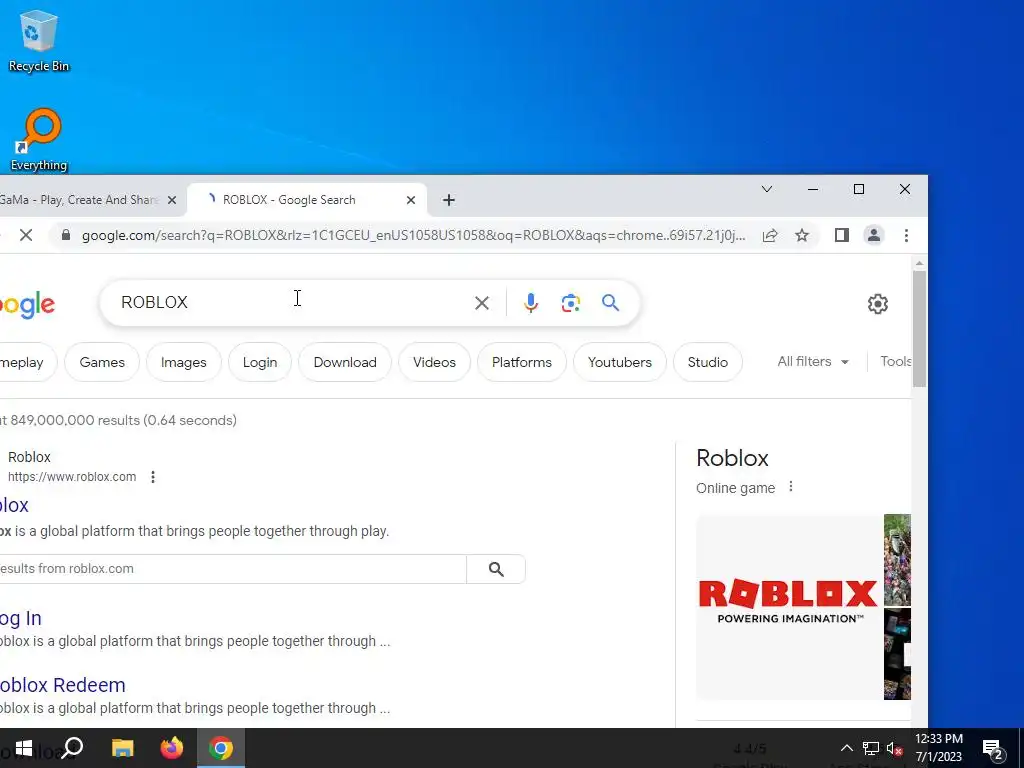Open the All filters dropdown
The width and height of the screenshot is (1024, 768).
click(x=812, y=362)
